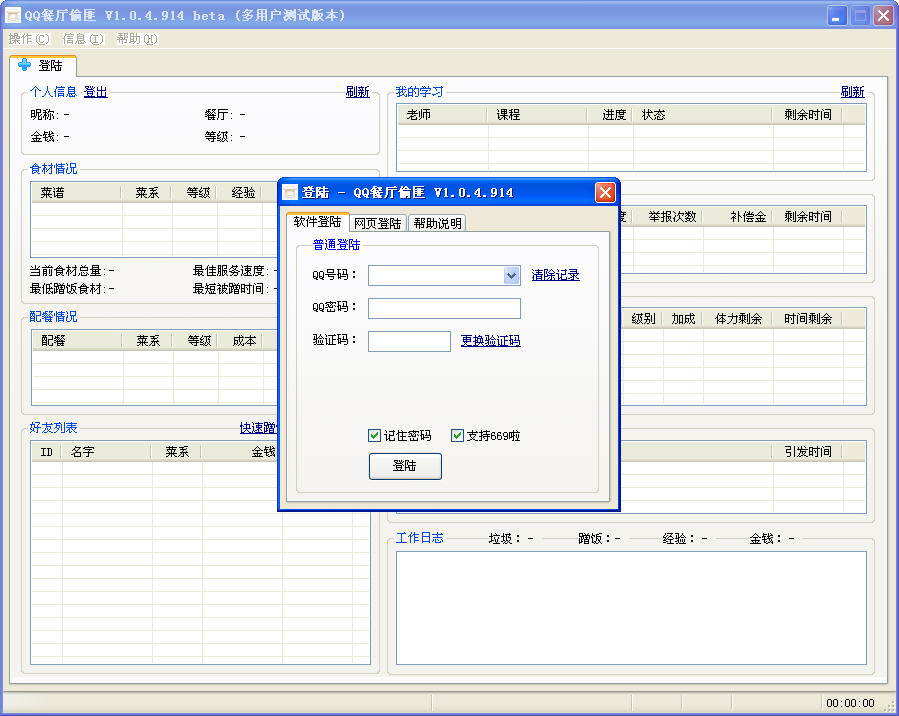Select the 软件登陆 tab
The image size is (899, 716).
(317, 222)
